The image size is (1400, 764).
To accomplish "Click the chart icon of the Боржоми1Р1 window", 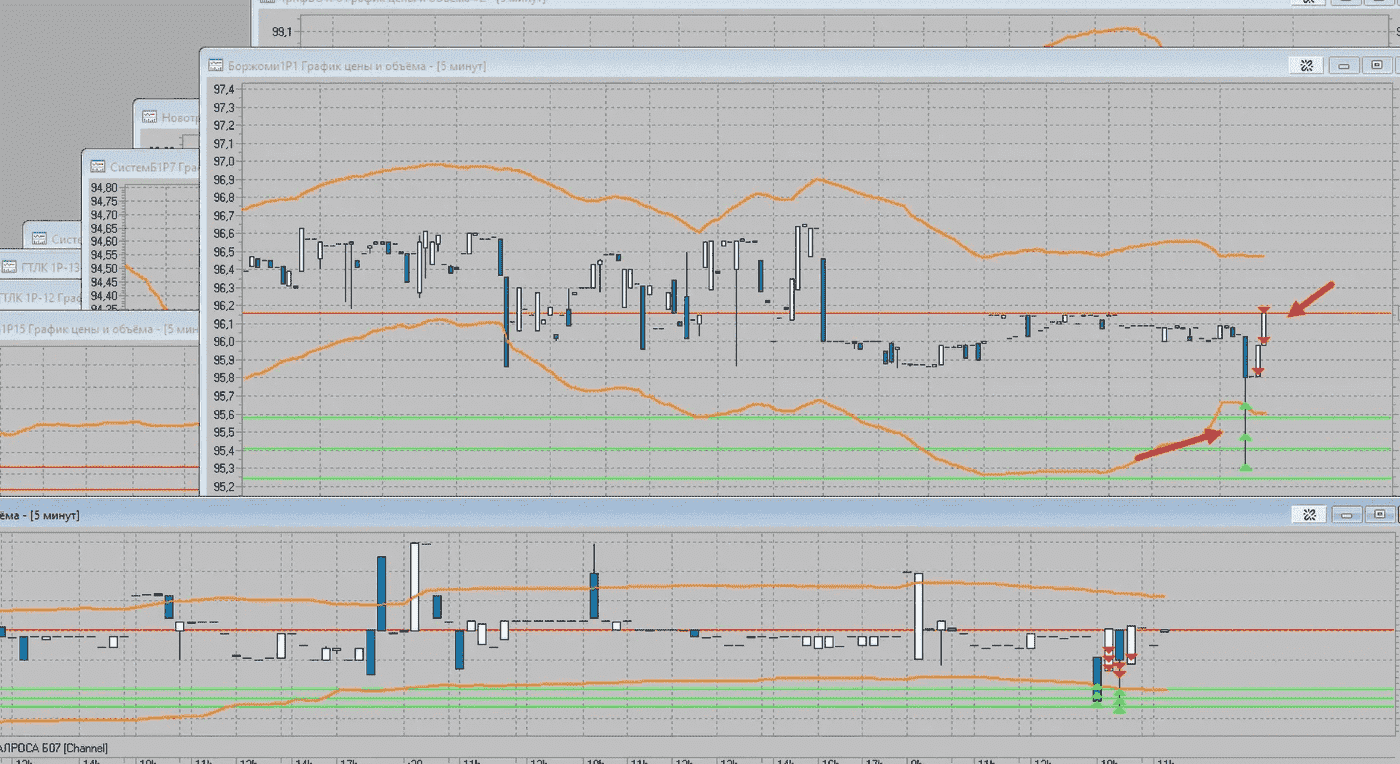I will [x=215, y=66].
